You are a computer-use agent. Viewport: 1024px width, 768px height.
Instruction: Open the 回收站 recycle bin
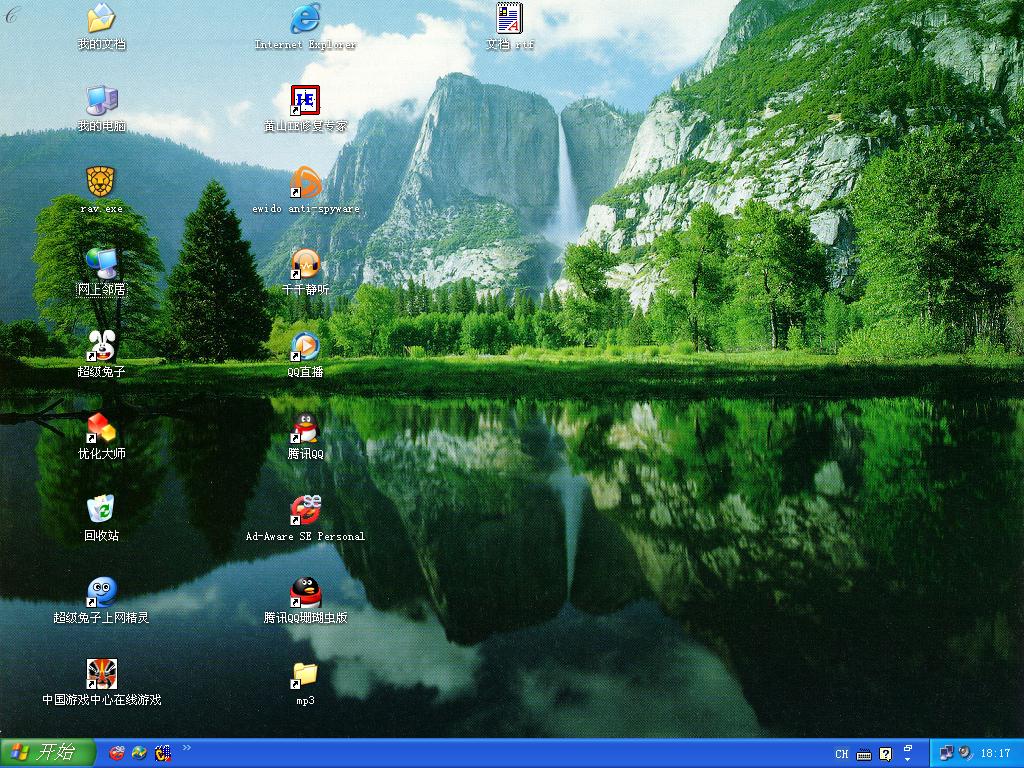pos(101,509)
